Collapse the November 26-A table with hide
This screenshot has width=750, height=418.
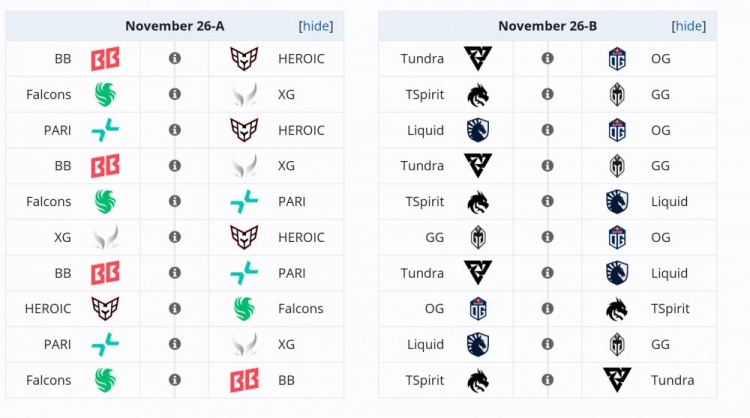click(x=316, y=26)
